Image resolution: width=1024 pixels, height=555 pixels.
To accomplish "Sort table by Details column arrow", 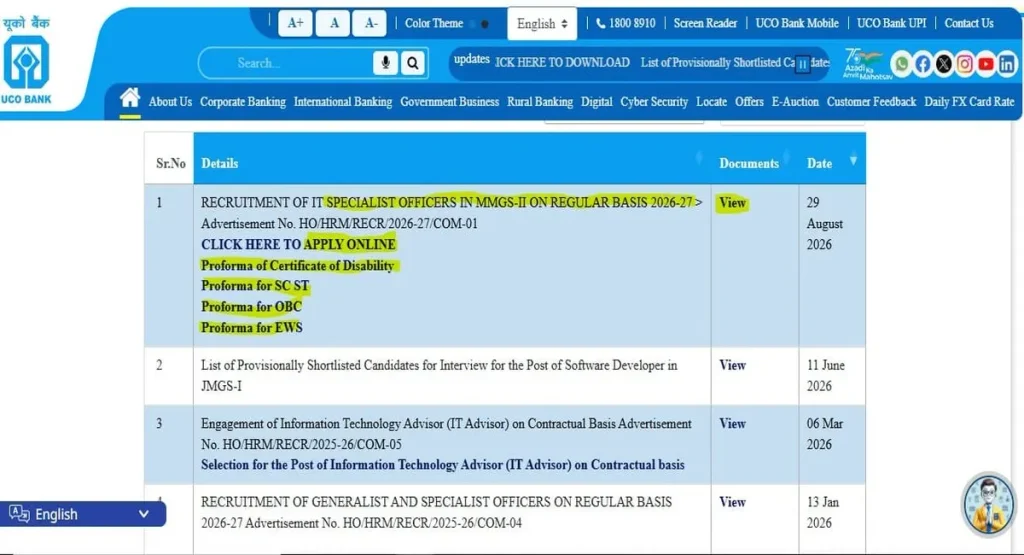I will click(699, 157).
